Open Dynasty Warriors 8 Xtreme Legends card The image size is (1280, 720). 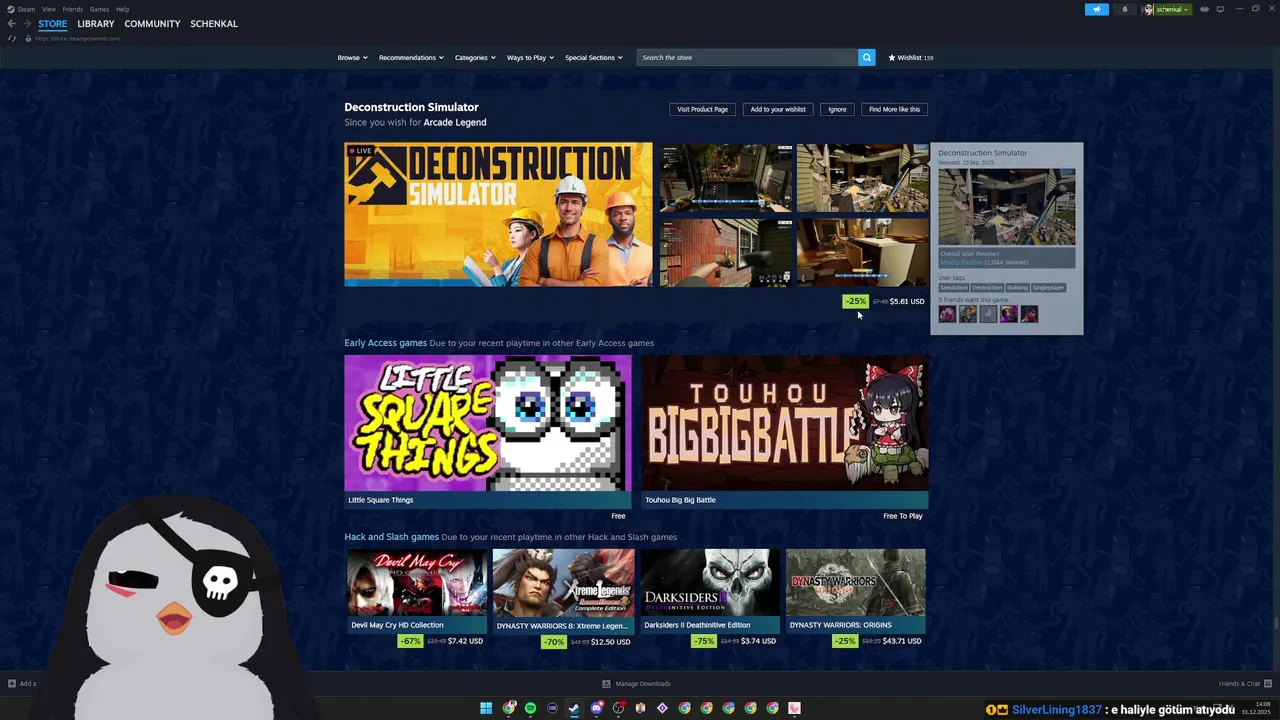(x=563, y=590)
